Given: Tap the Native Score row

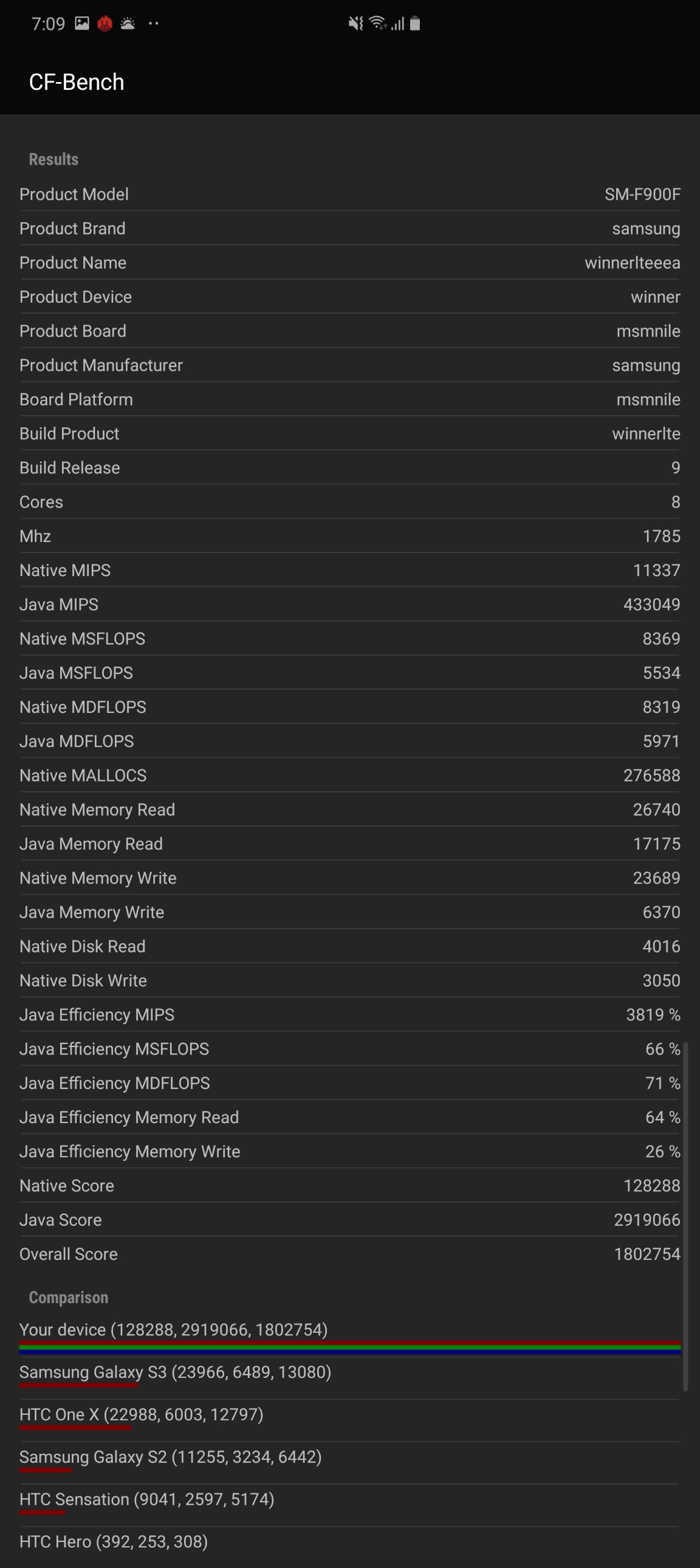Looking at the screenshot, I should [349, 1186].
